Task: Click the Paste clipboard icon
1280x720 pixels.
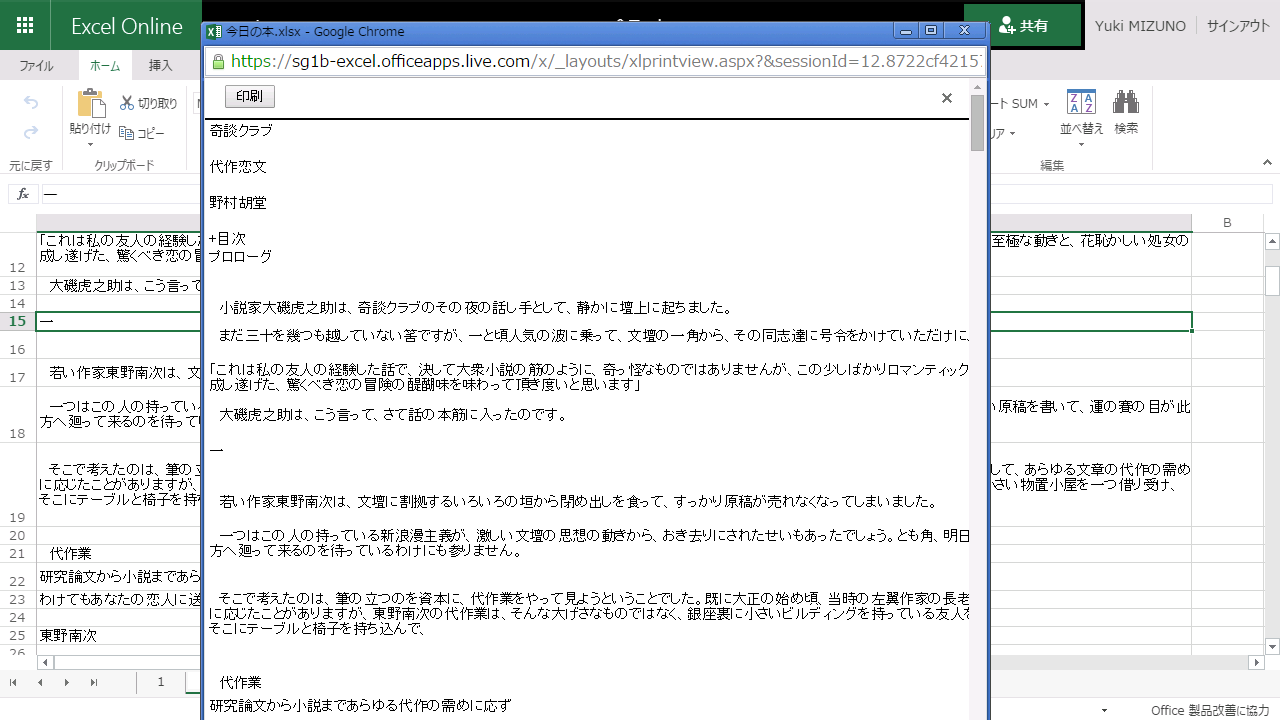Action: point(91,103)
